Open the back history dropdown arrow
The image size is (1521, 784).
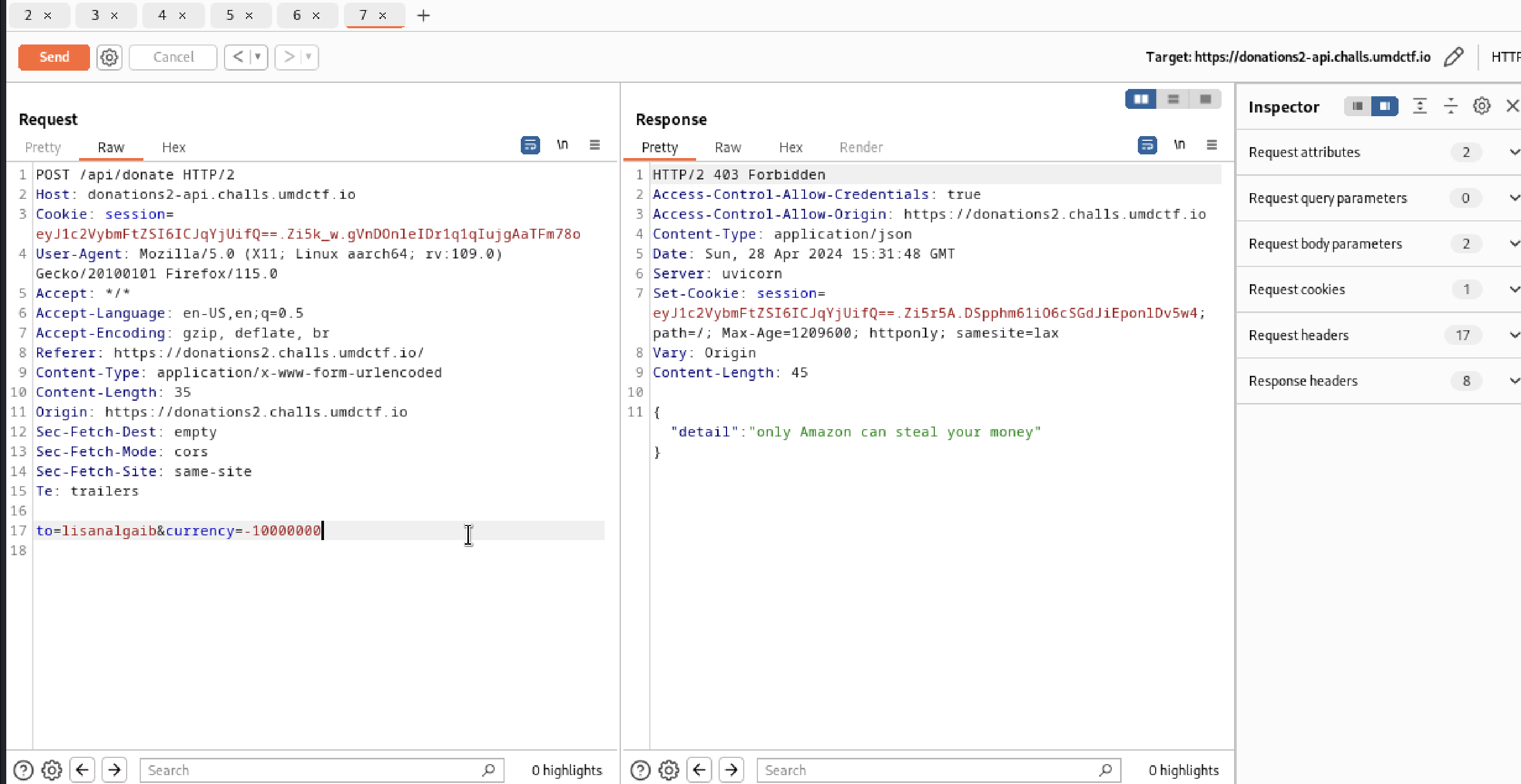tap(258, 57)
